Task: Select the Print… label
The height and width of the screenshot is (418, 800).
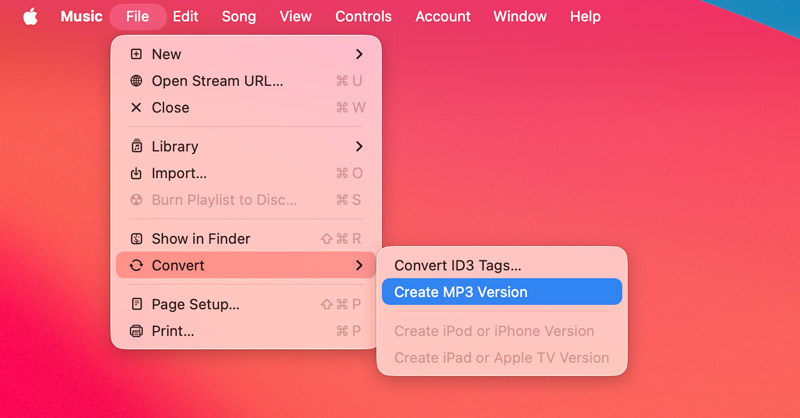Action: click(x=173, y=331)
